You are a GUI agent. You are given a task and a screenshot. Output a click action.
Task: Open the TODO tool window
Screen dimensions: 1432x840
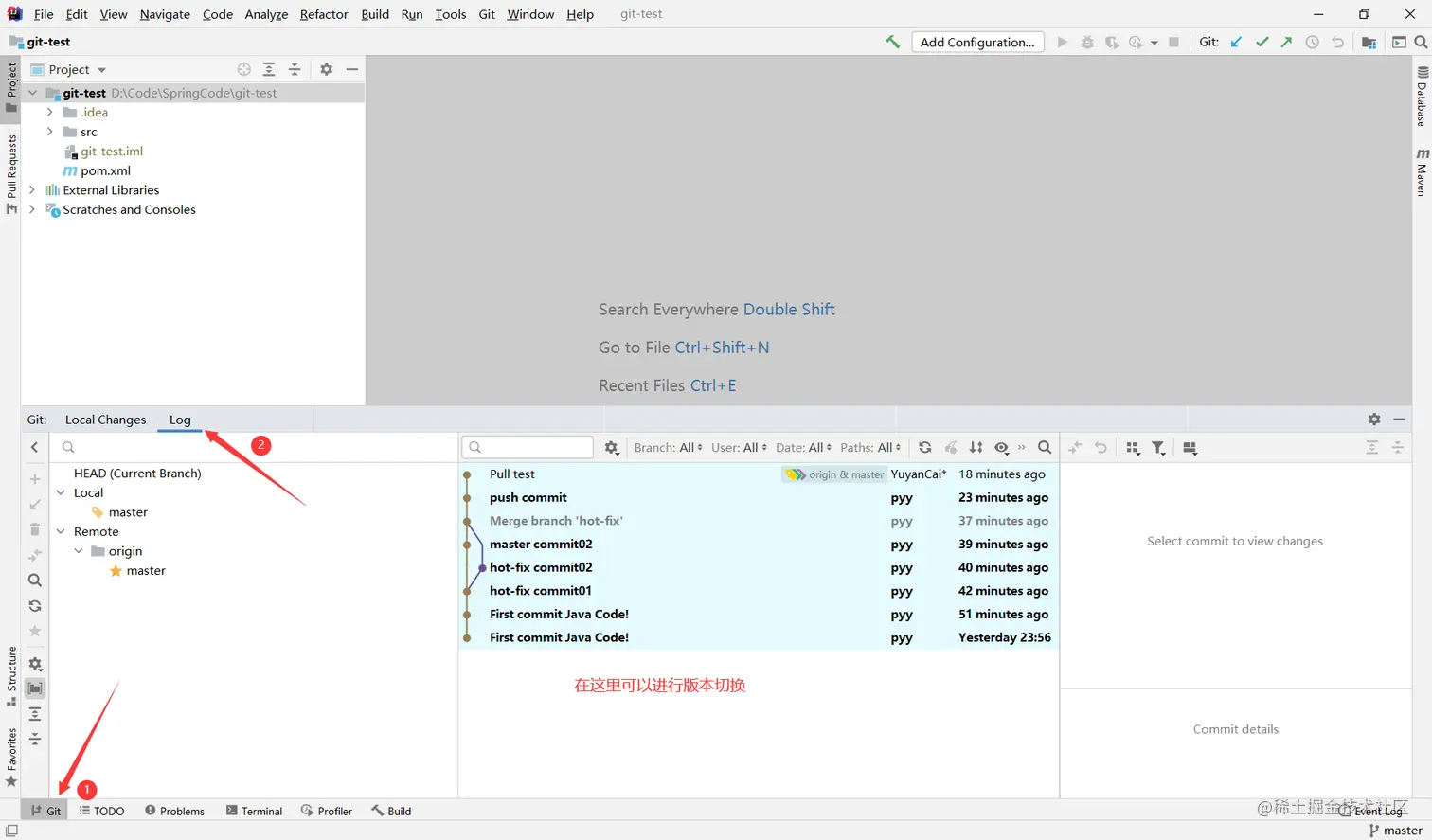coord(102,811)
